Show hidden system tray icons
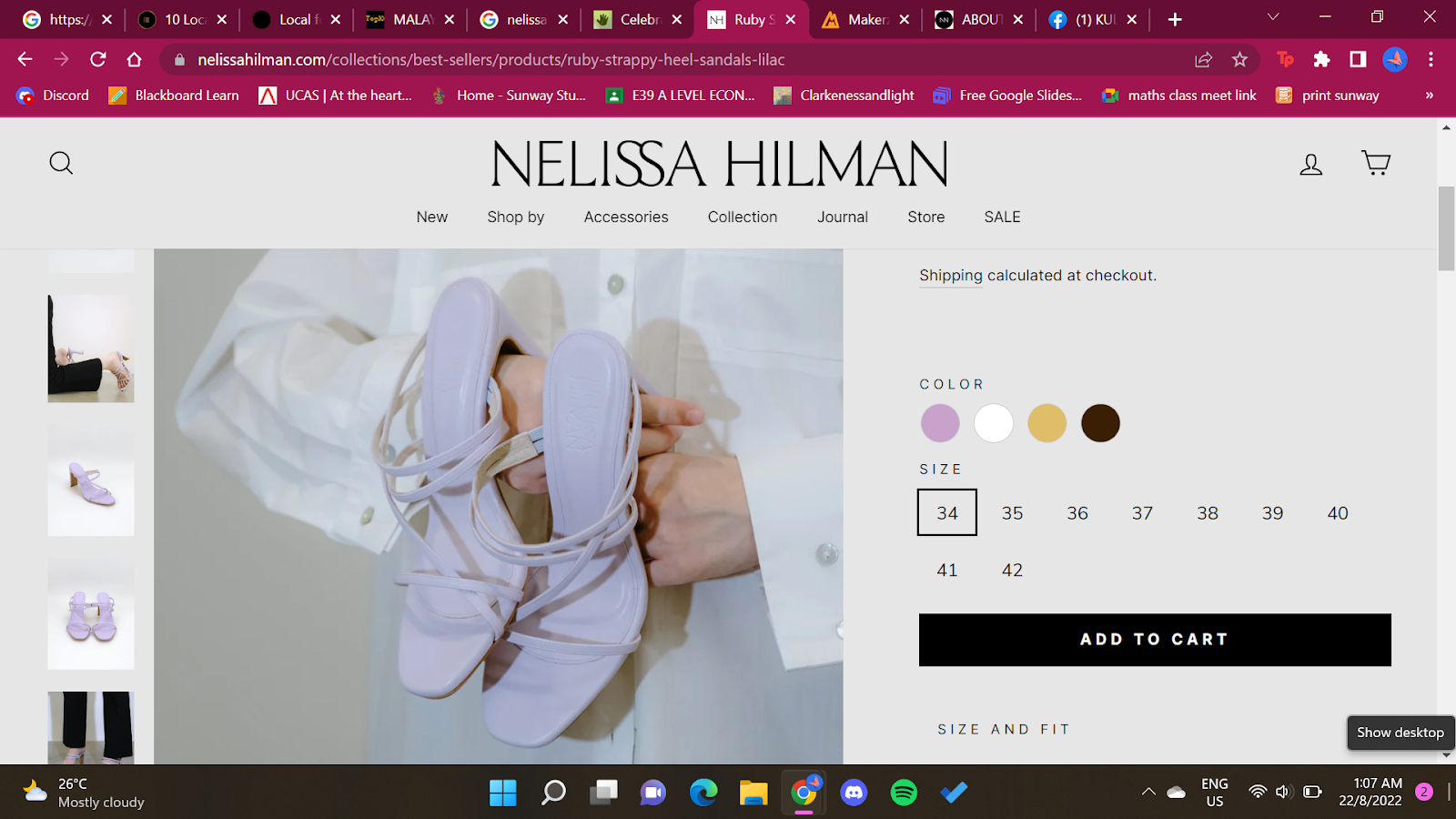 [x=1148, y=793]
